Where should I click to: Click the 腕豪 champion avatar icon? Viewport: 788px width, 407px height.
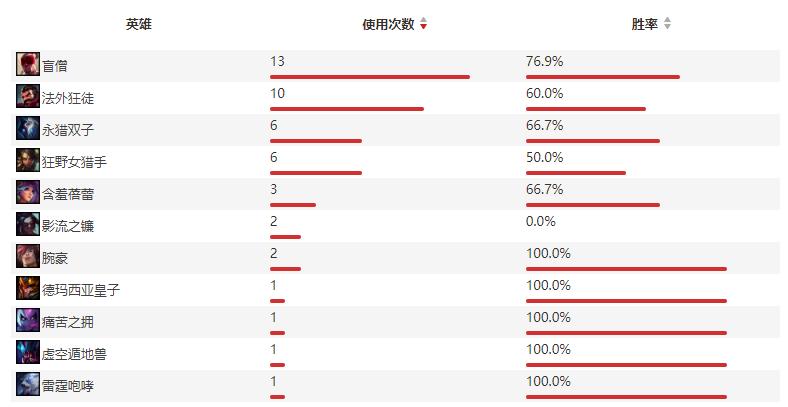(28, 256)
